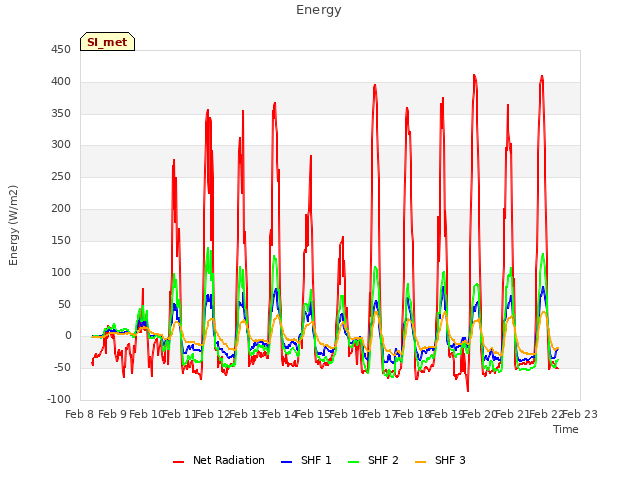Image resolution: width=640 pixels, height=480 pixels.
Task: Click the Net Radiation peak near 410 on Feb 20
Action: click(x=474, y=75)
